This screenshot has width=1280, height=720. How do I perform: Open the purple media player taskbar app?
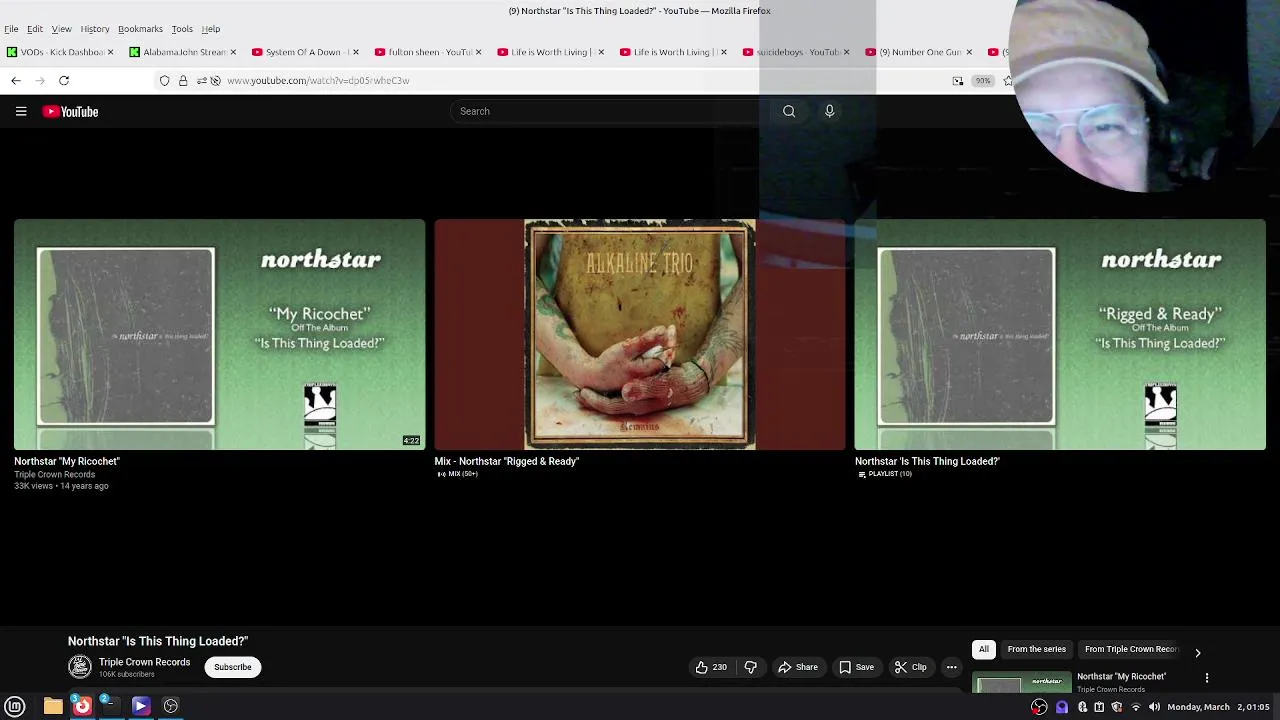[x=141, y=706]
